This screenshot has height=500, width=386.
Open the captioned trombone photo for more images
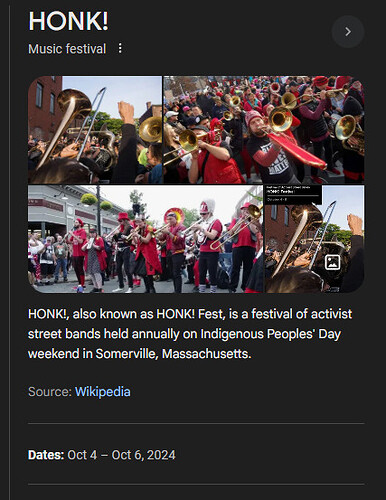pos(314,239)
